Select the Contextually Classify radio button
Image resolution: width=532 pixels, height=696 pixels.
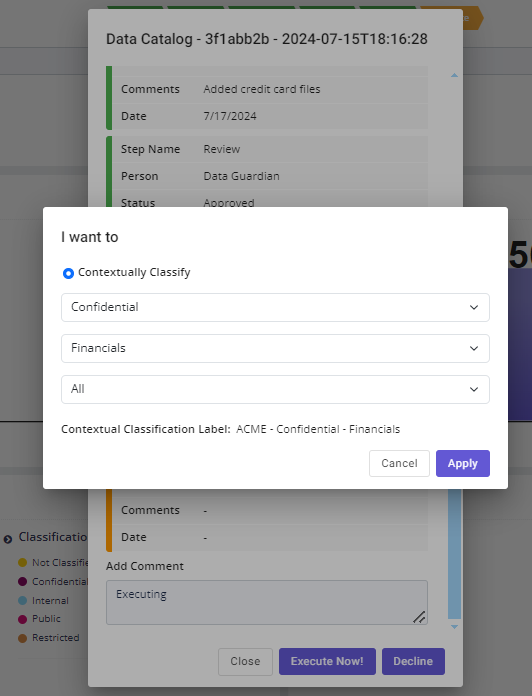[x=68, y=273]
